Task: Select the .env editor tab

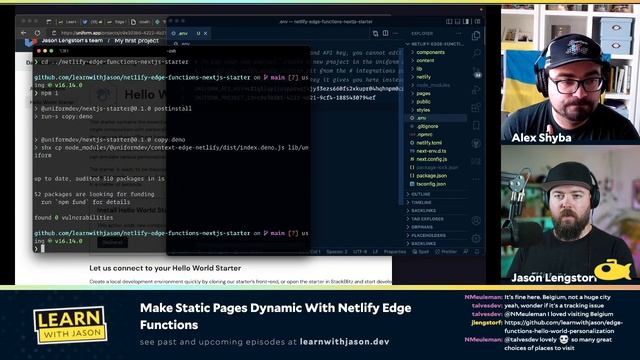Action: [190, 33]
